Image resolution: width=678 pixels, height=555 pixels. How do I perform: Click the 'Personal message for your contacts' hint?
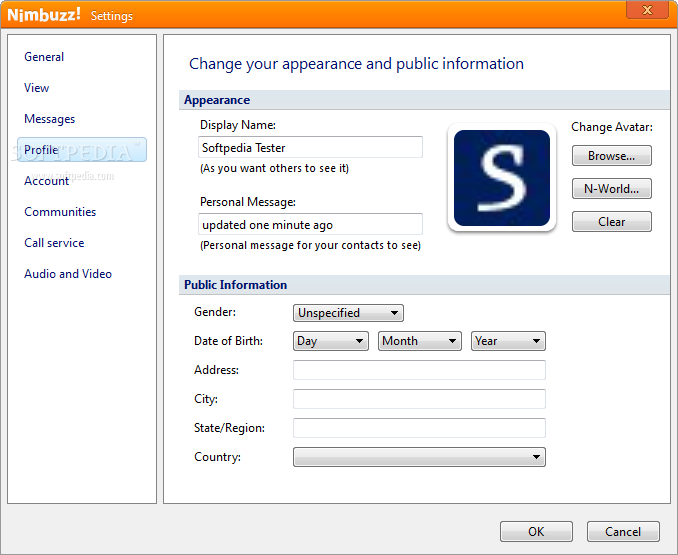click(x=310, y=246)
